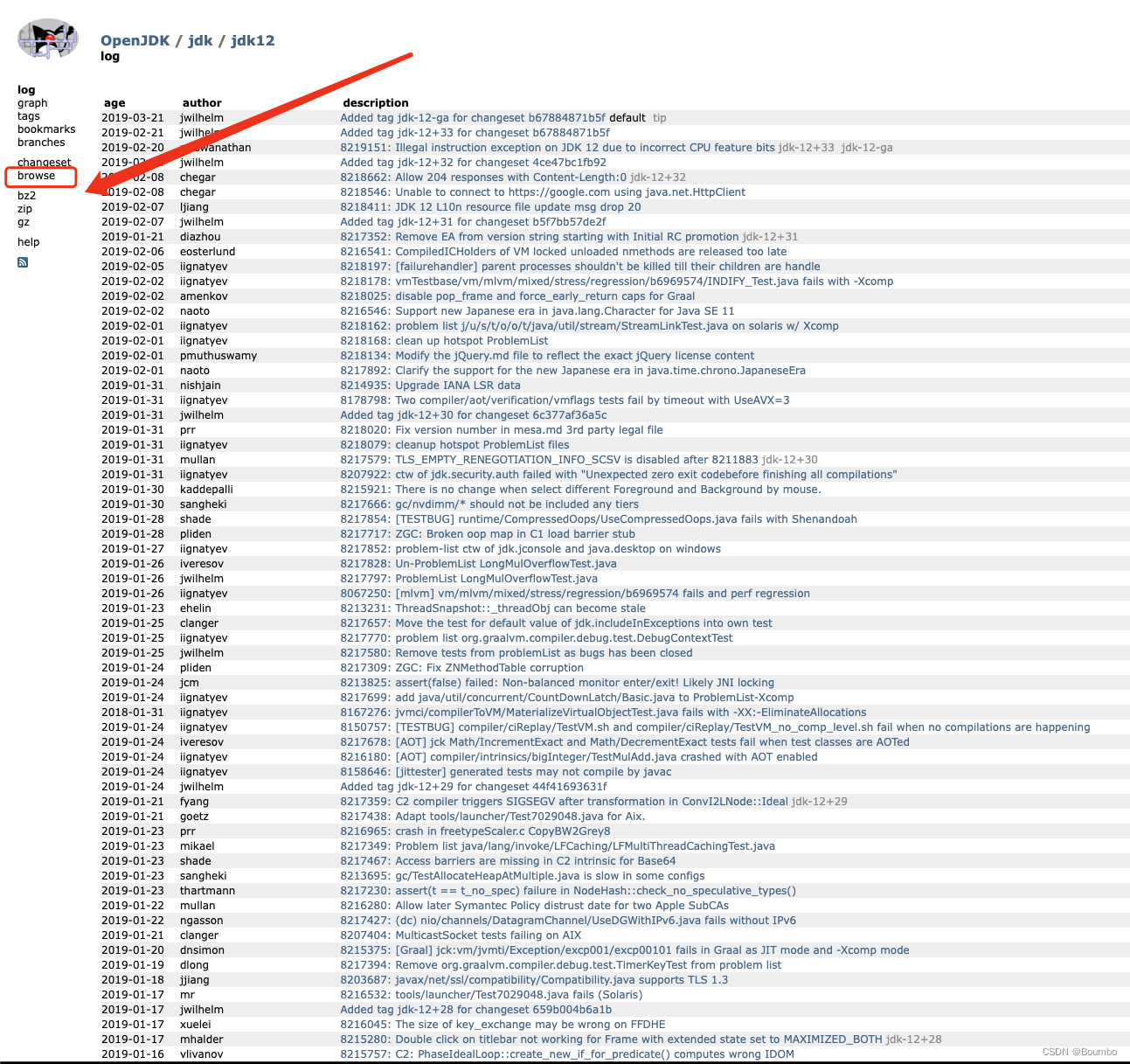Open 'Added tag jdk-12+28' changeset link
This screenshot has height=1064, width=1130.
pos(475,1010)
